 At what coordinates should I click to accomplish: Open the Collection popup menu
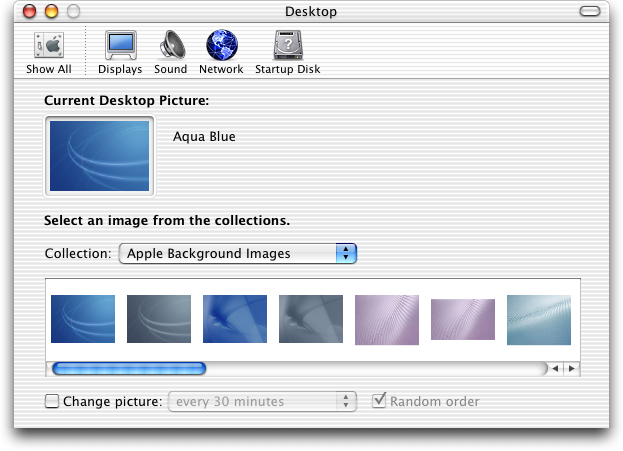(238, 254)
